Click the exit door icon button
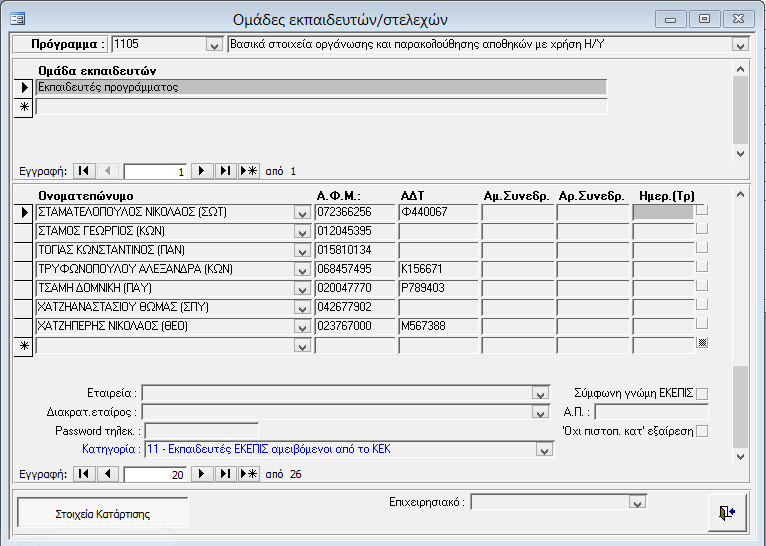The width and height of the screenshot is (766, 546). click(727, 511)
